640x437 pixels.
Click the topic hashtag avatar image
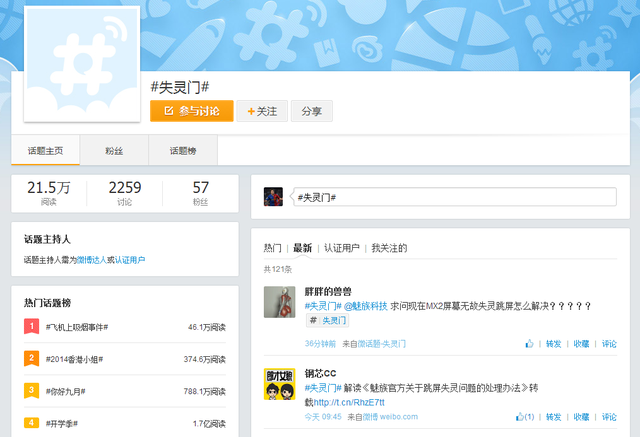(x=82, y=64)
